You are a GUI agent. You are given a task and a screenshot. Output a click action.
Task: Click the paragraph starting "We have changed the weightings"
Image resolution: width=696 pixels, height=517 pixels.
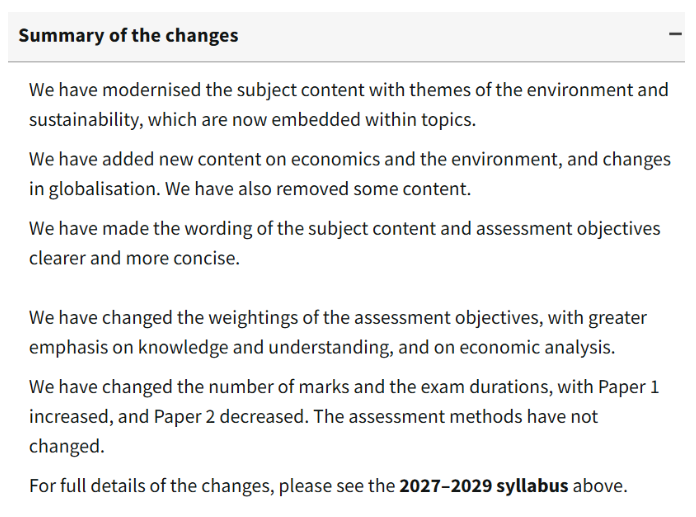coord(338,333)
